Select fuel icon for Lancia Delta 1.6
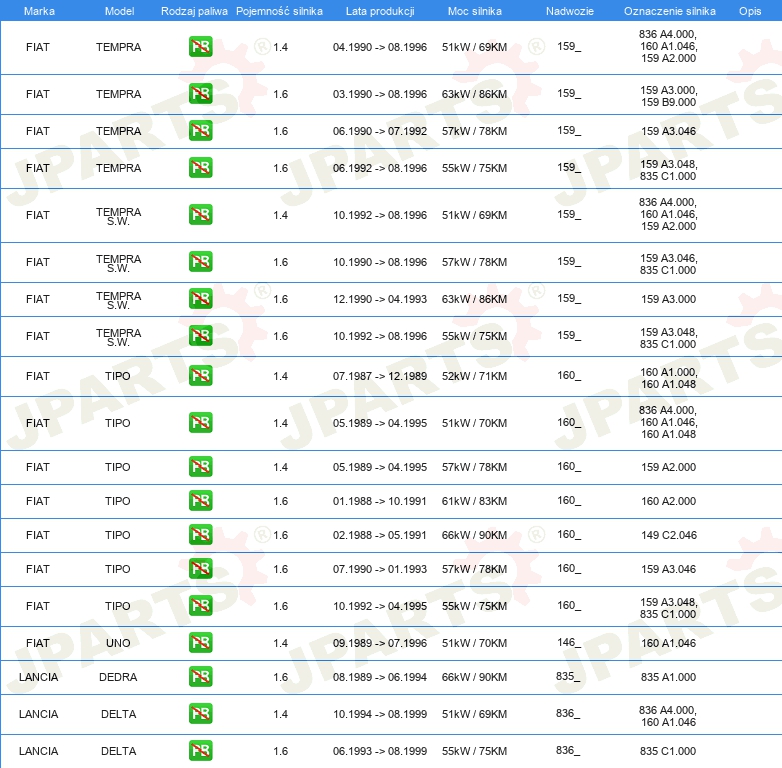This screenshot has width=782, height=768. [200, 751]
